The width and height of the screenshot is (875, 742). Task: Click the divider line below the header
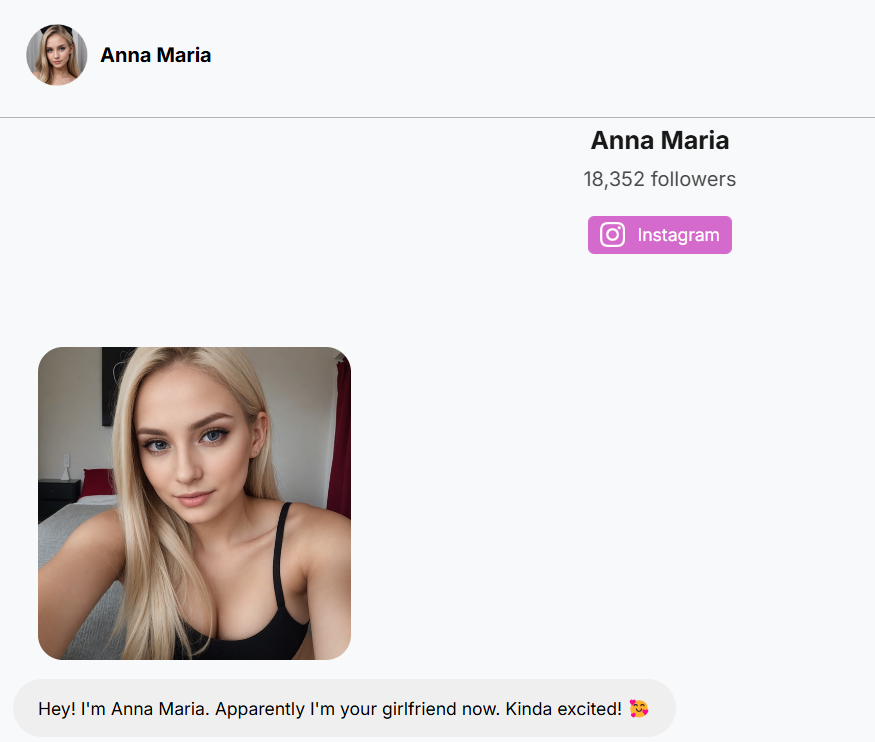pos(437,117)
